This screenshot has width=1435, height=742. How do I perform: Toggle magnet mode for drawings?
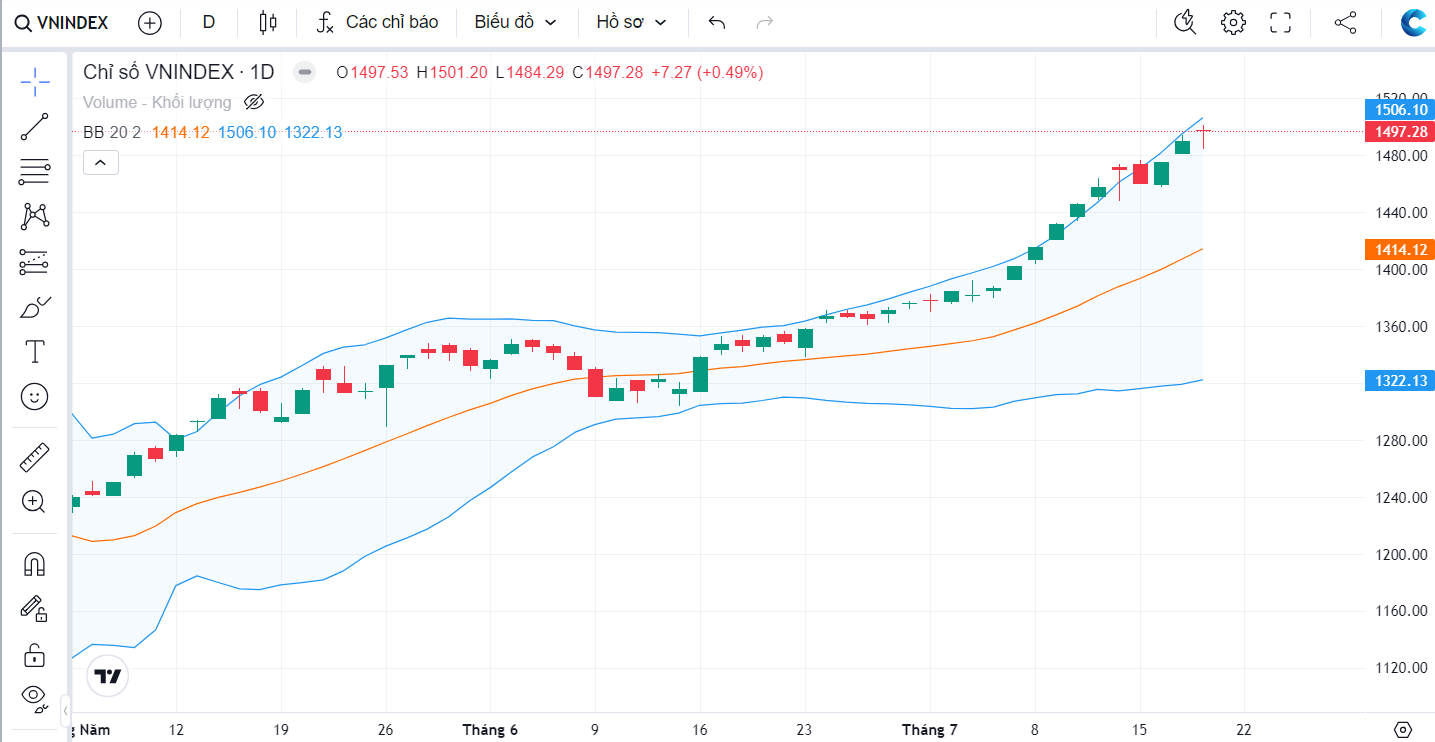[35, 564]
